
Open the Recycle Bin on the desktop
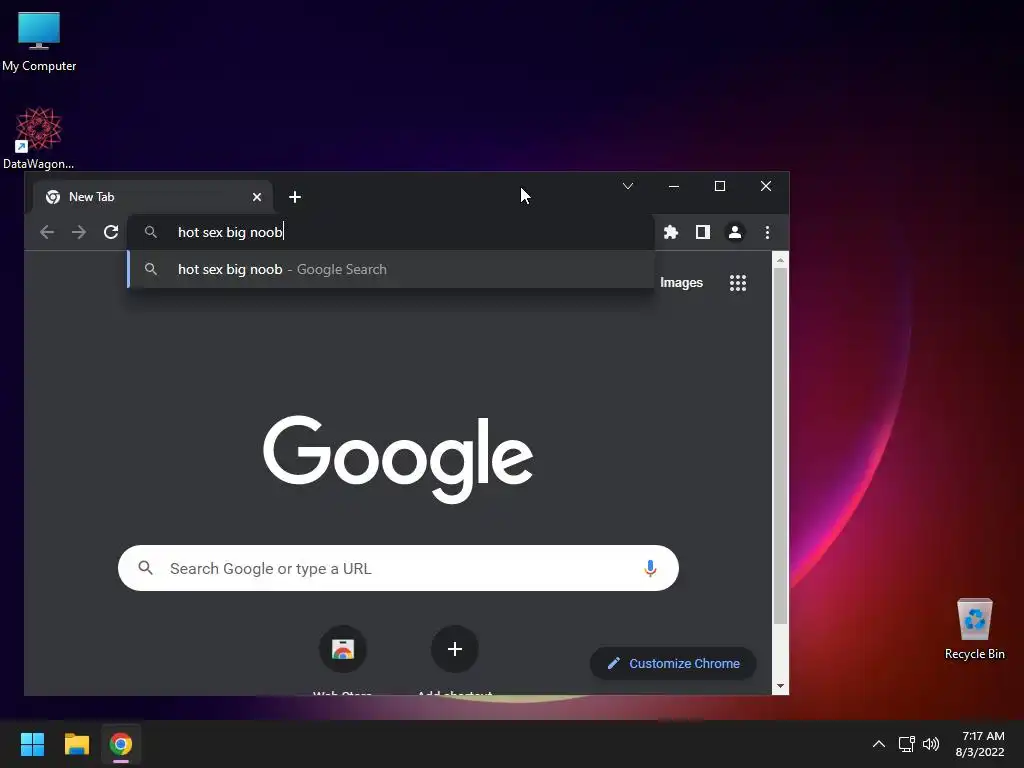(x=974, y=629)
